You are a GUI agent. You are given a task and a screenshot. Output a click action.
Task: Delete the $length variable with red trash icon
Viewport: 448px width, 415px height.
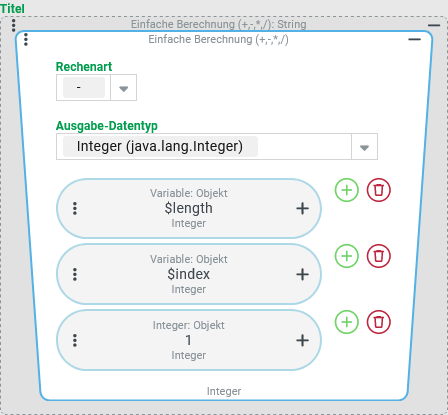coord(379,190)
